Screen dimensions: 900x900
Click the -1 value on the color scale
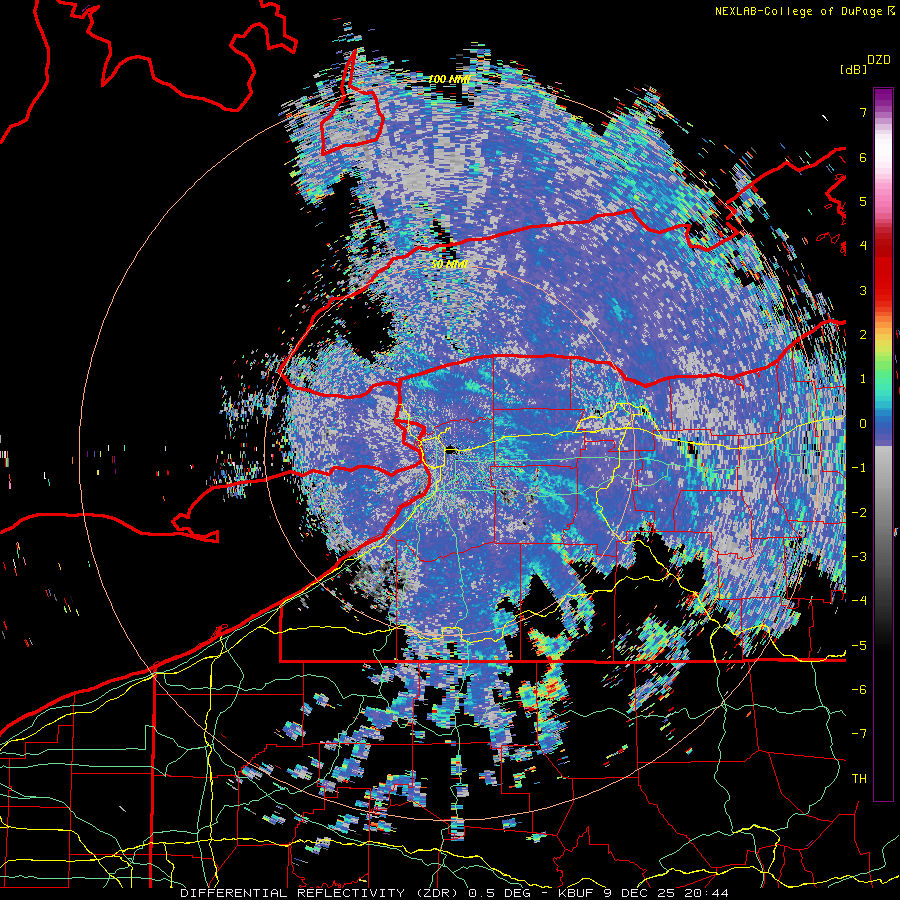click(x=859, y=468)
